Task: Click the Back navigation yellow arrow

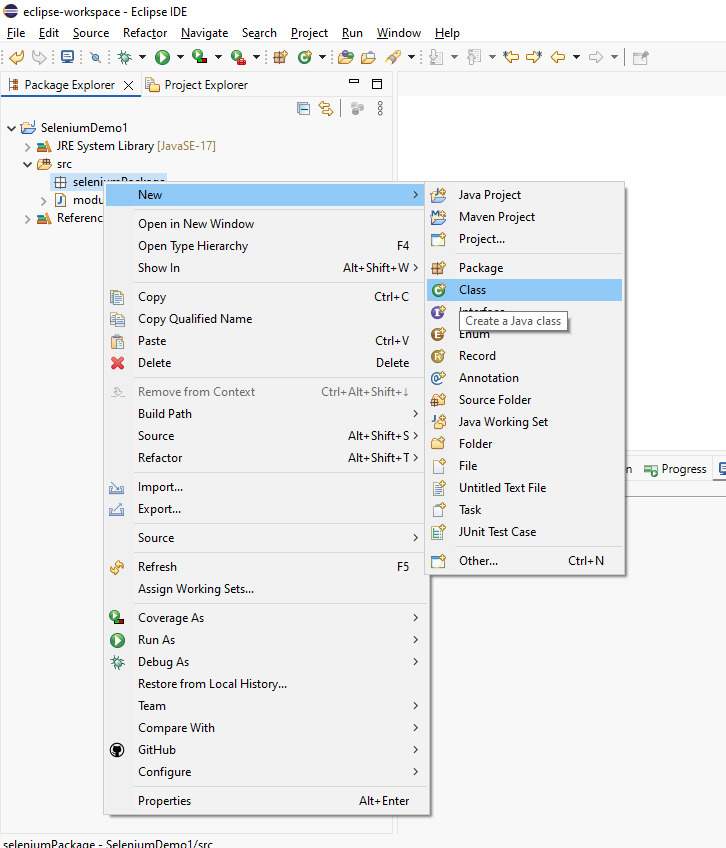Action: (558, 57)
